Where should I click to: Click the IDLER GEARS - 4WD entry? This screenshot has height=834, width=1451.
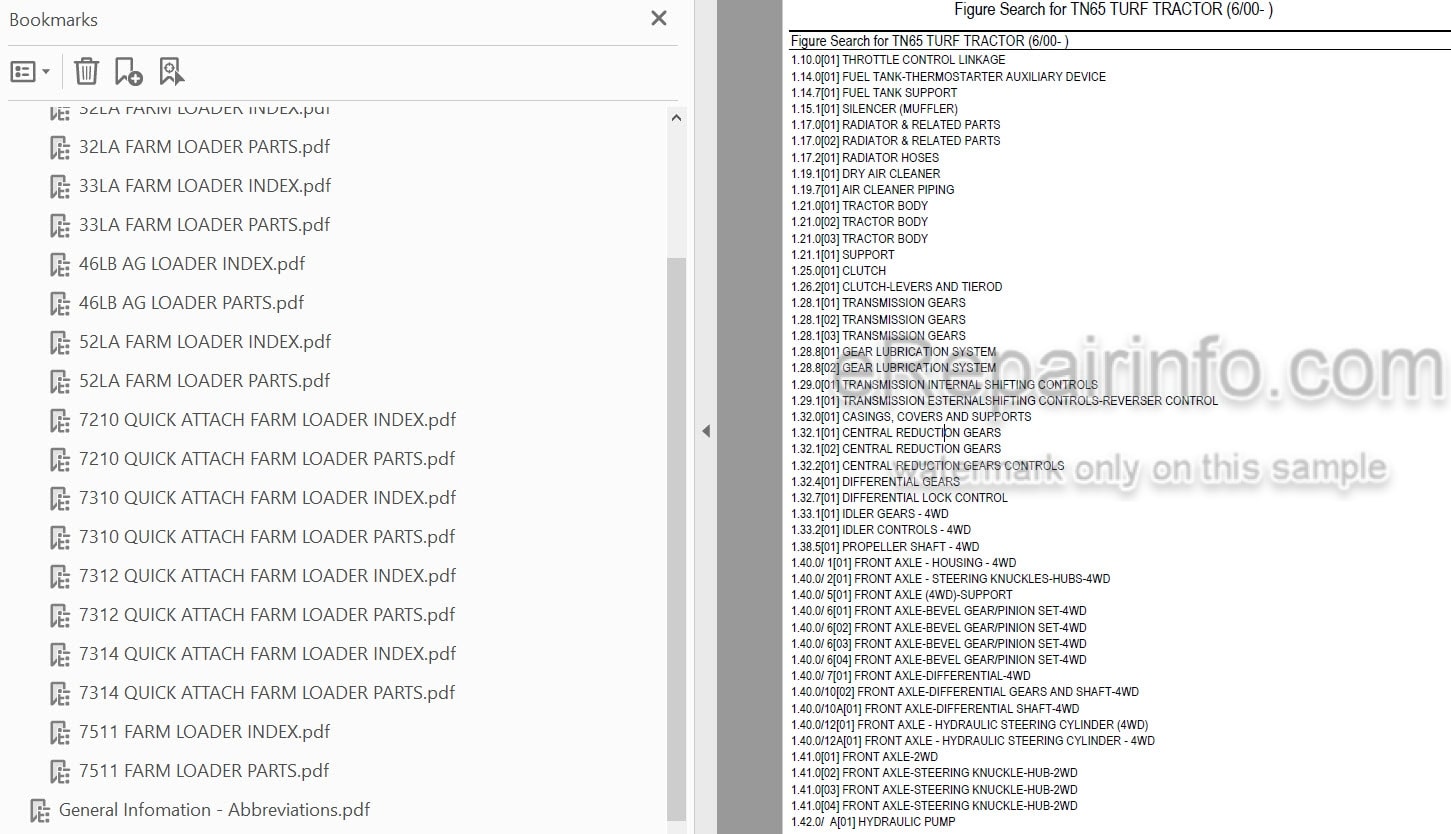(870, 513)
